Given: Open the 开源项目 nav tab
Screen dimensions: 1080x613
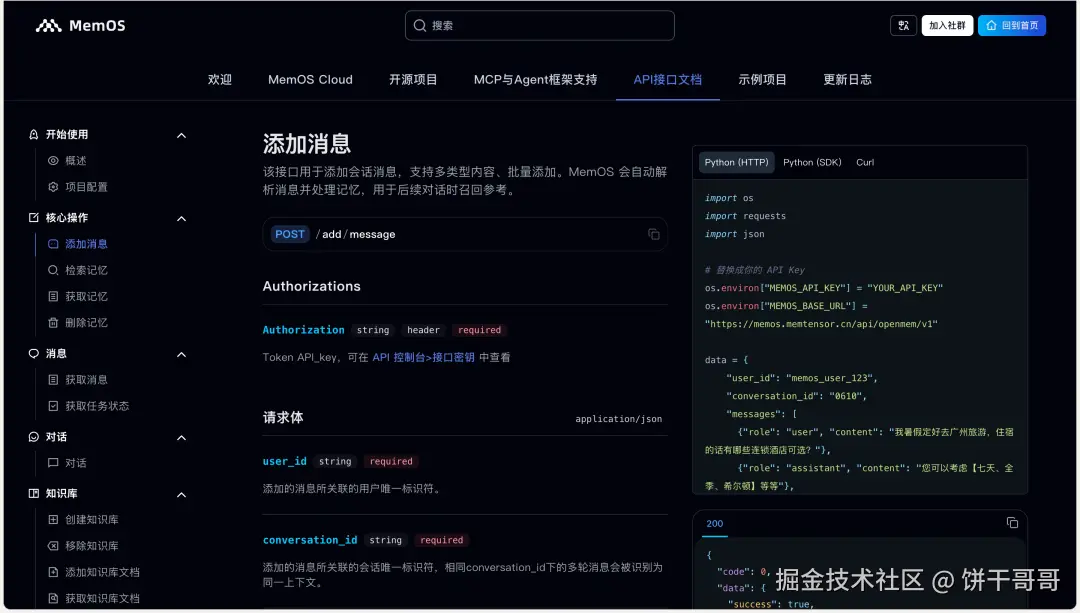Looking at the screenshot, I should click(x=413, y=80).
